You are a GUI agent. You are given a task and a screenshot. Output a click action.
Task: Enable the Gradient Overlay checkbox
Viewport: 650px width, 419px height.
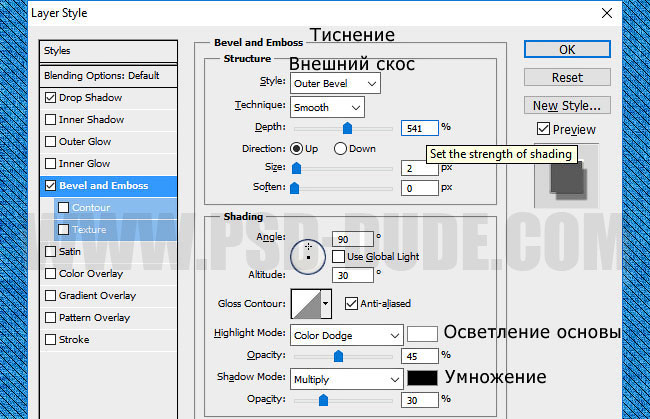[50, 295]
